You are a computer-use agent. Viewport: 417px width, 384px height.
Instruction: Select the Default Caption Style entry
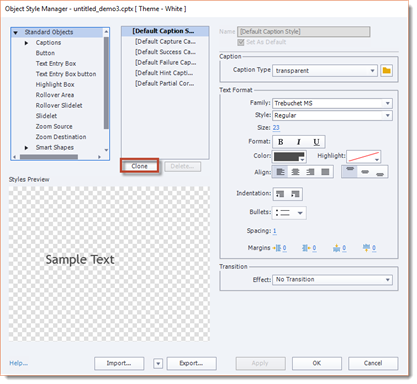pos(165,31)
